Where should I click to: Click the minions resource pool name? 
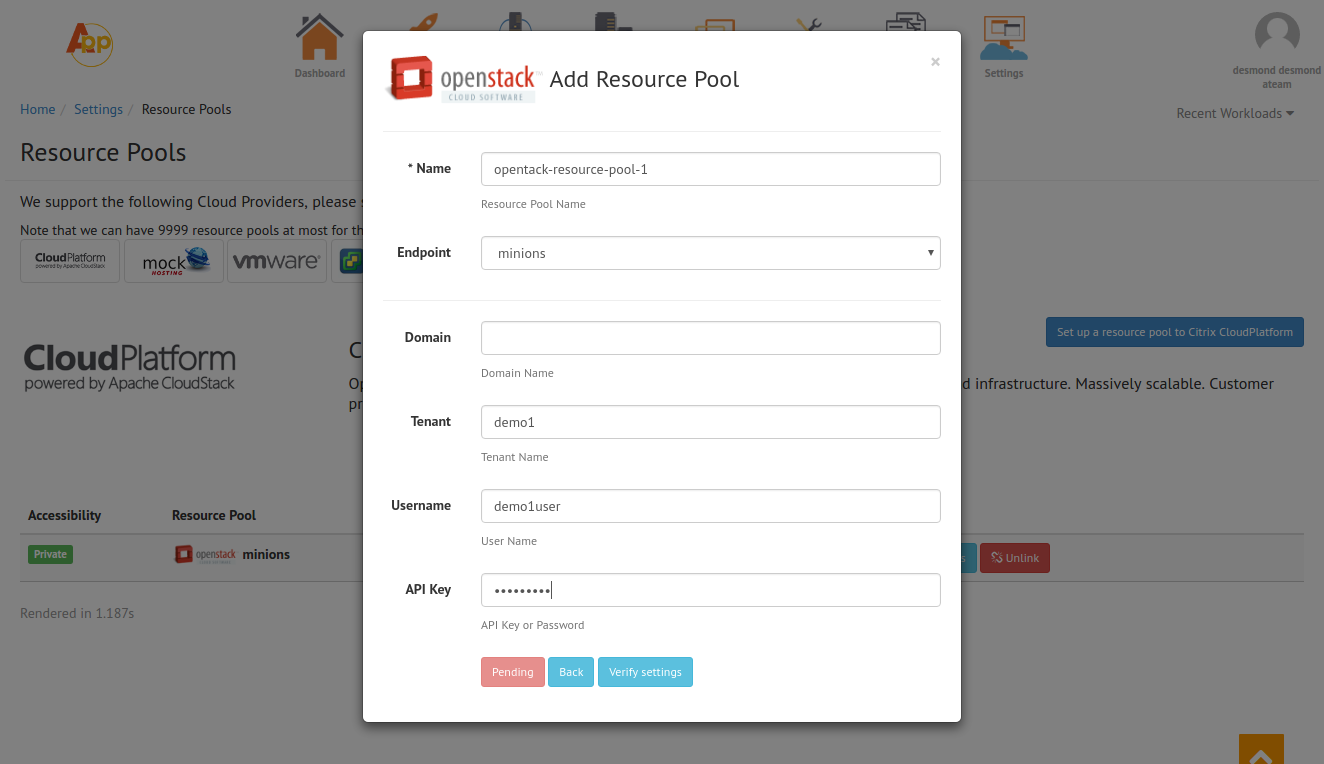click(266, 554)
